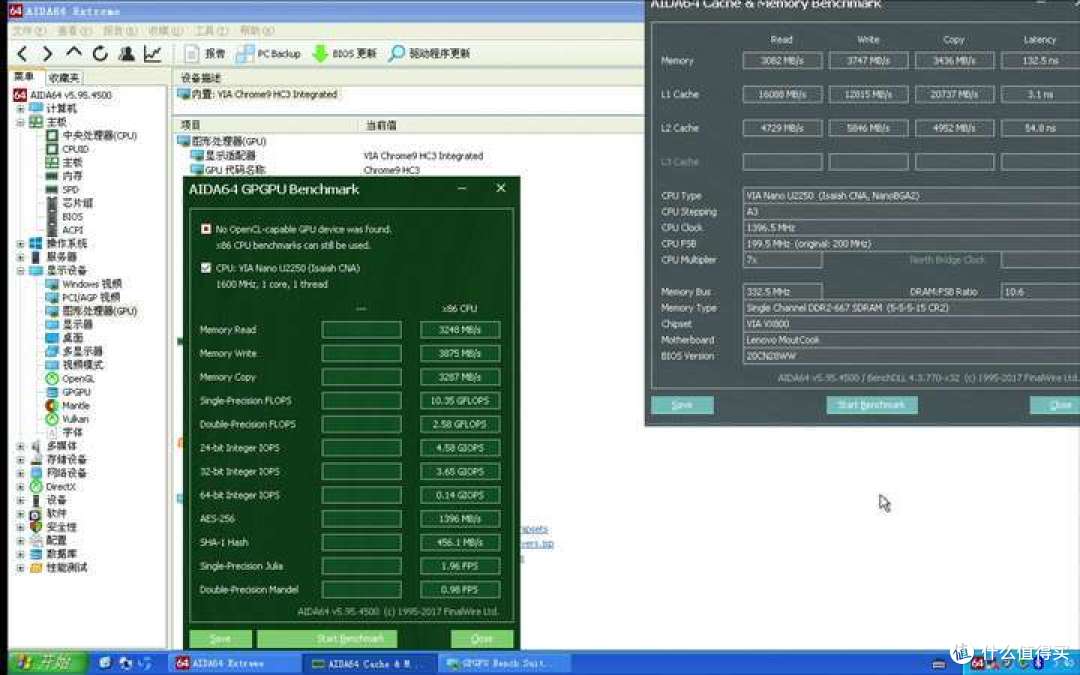Image resolution: width=1080 pixels, height=675 pixels.
Task: Switch to the 菜单 menu tab
Action: [x=25, y=76]
